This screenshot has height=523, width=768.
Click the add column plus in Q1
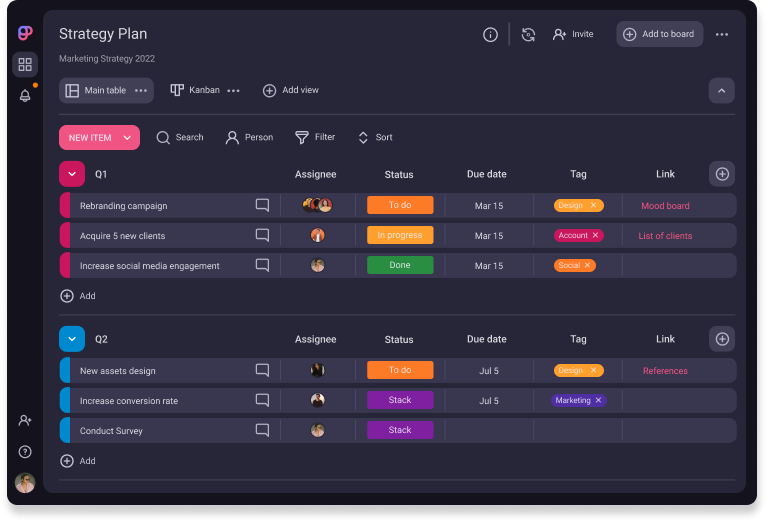722,174
